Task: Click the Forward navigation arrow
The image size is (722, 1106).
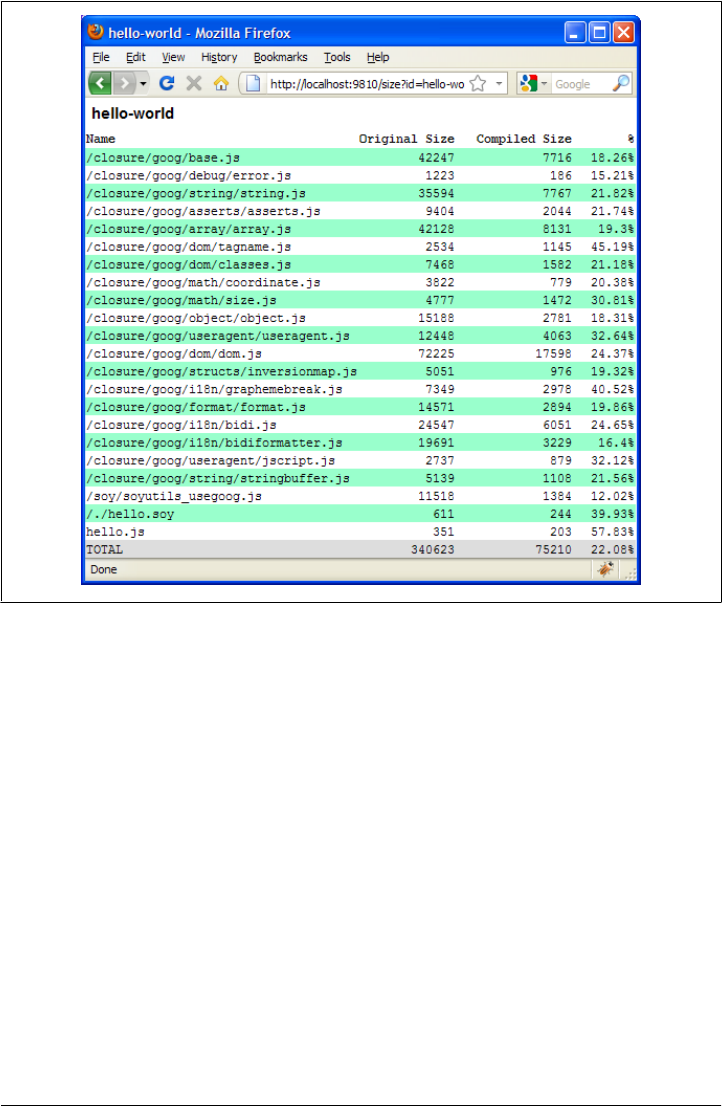Action: pos(124,83)
